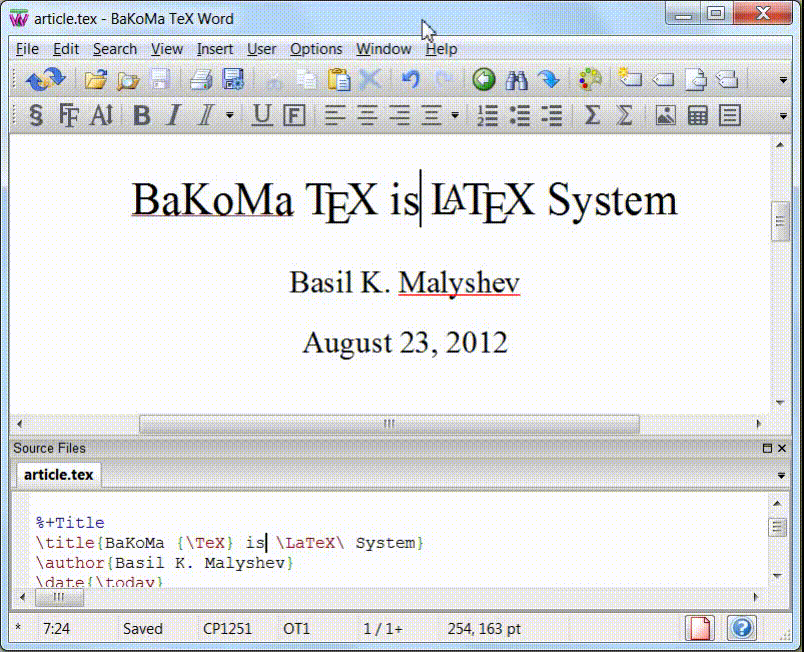This screenshot has height=652, width=804.
Task: Insert a picture using the image icon
Action: (665, 115)
